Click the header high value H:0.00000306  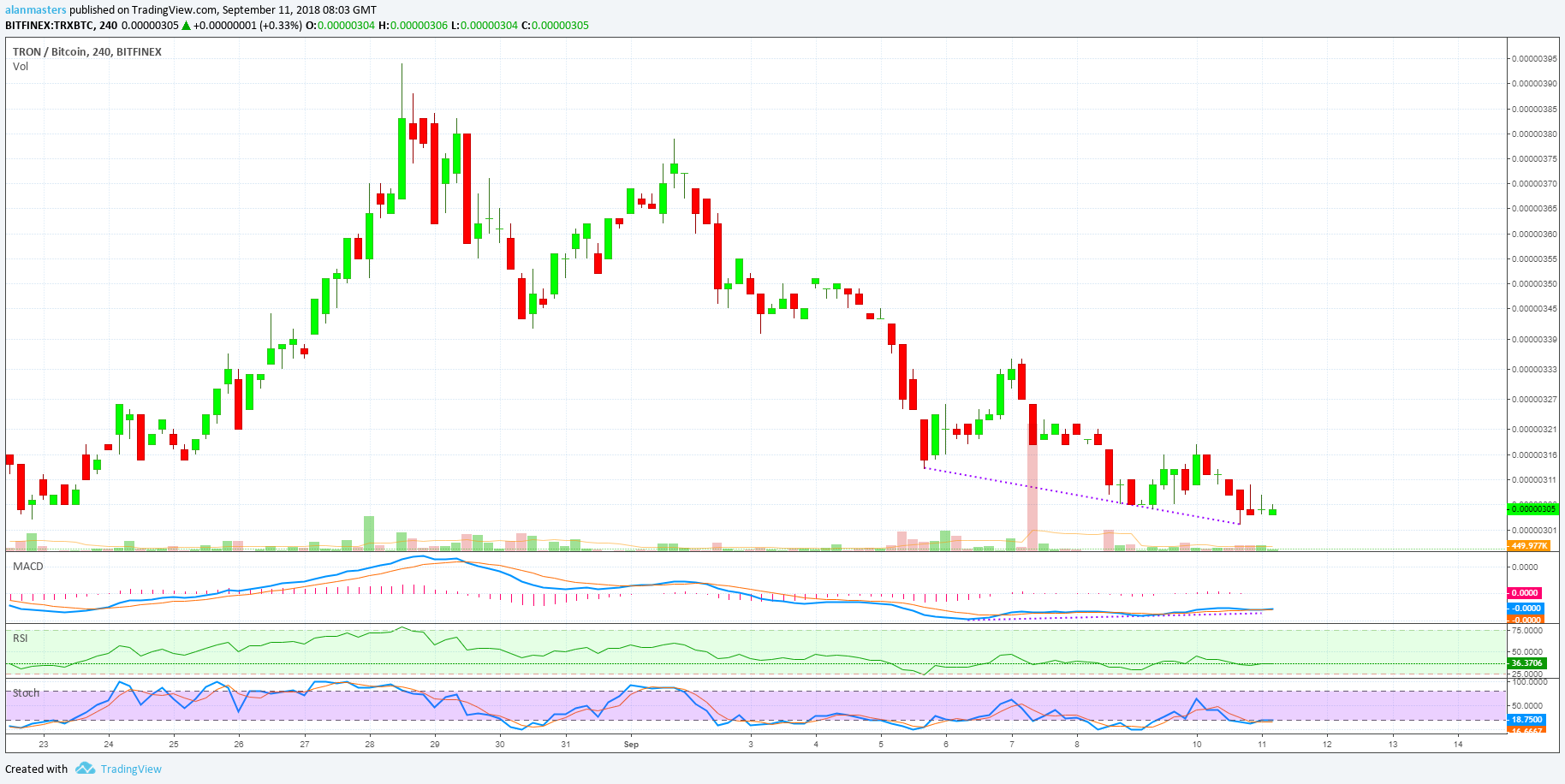pyautogui.click(x=413, y=26)
